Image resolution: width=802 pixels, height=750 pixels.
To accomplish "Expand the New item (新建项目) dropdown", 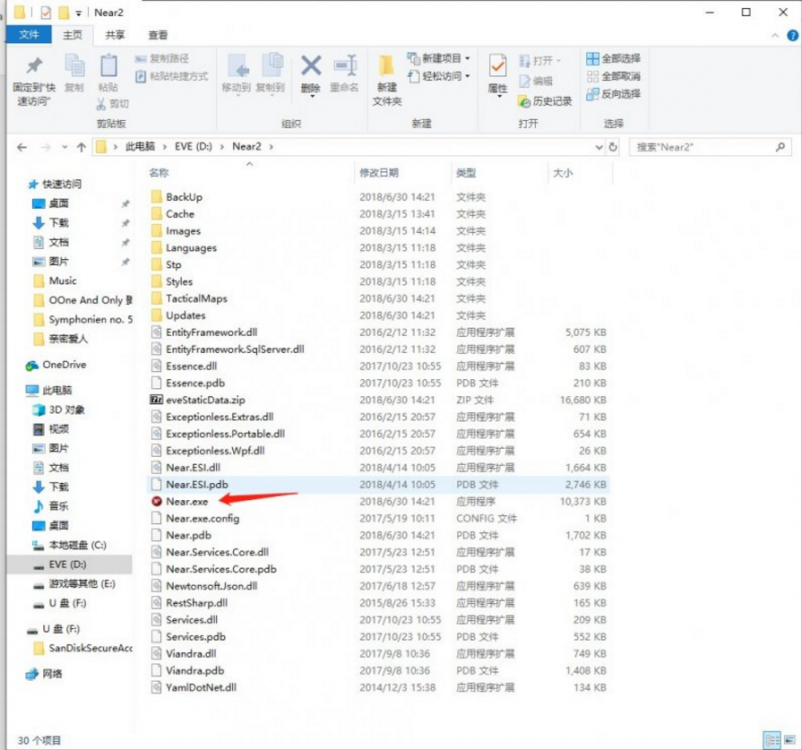I will coord(440,58).
